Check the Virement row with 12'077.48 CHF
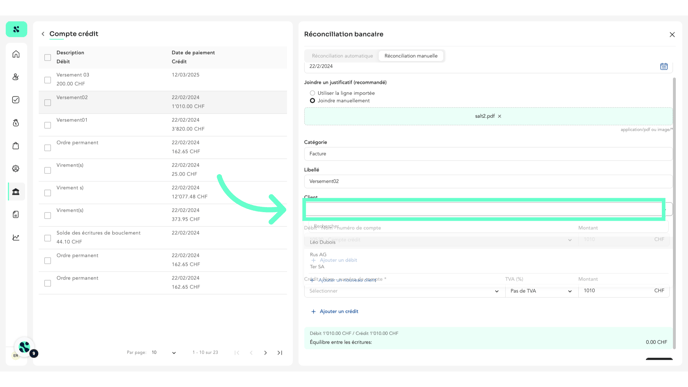The image size is (688, 387). click(x=47, y=193)
